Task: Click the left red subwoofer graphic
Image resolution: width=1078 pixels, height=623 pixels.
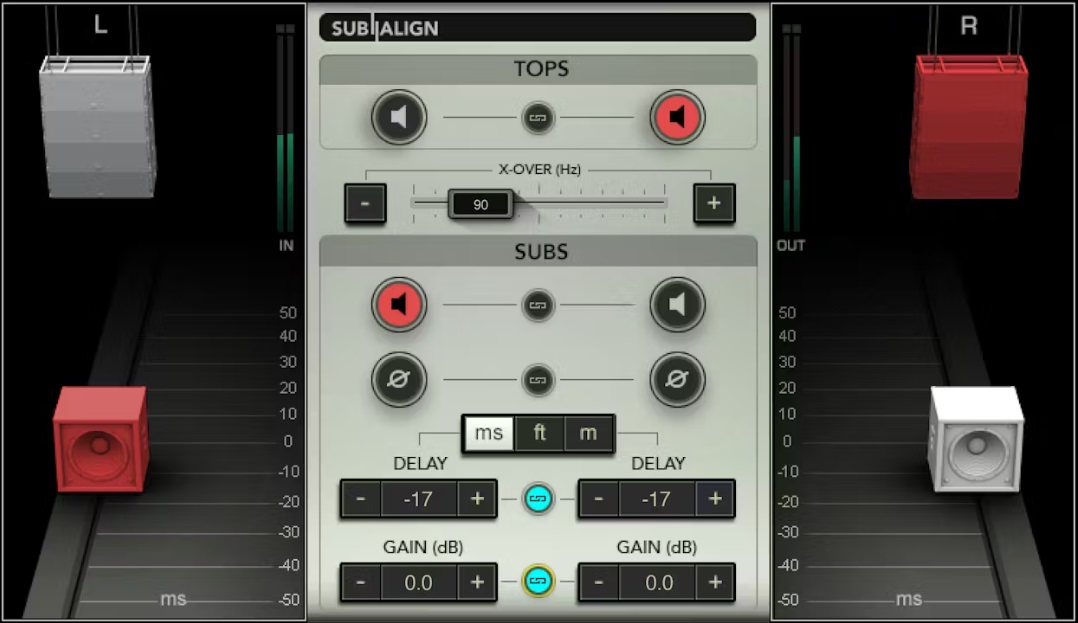Action: pyautogui.click(x=100, y=440)
